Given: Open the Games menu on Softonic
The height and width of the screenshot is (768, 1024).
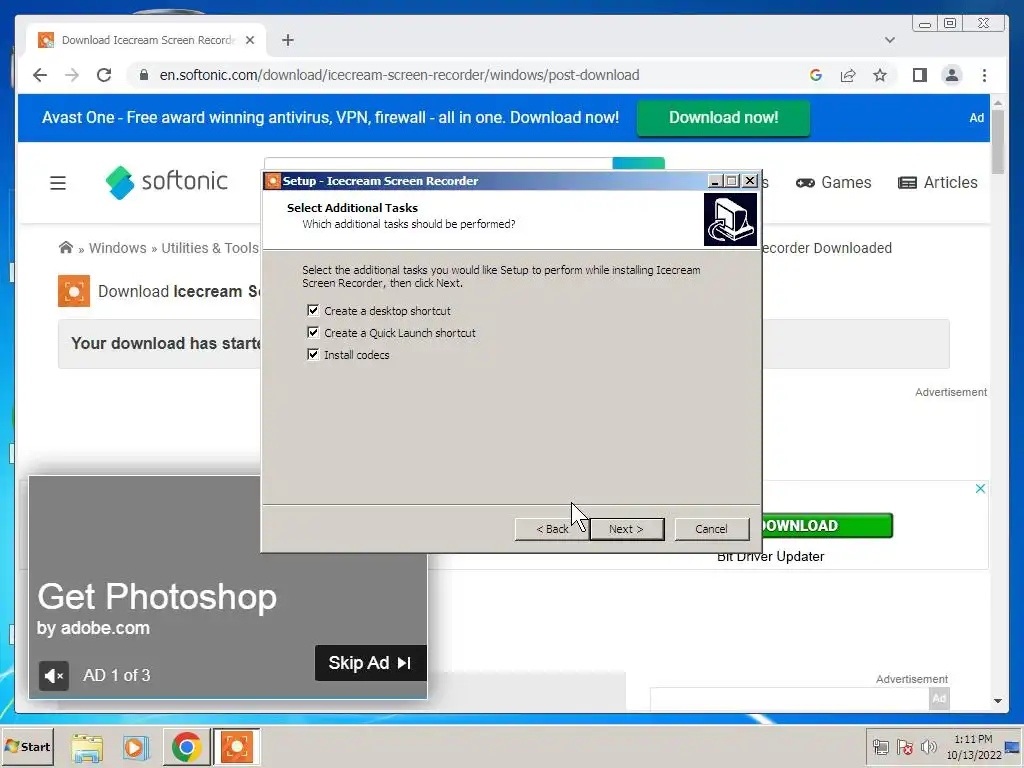Looking at the screenshot, I should tap(833, 183).
